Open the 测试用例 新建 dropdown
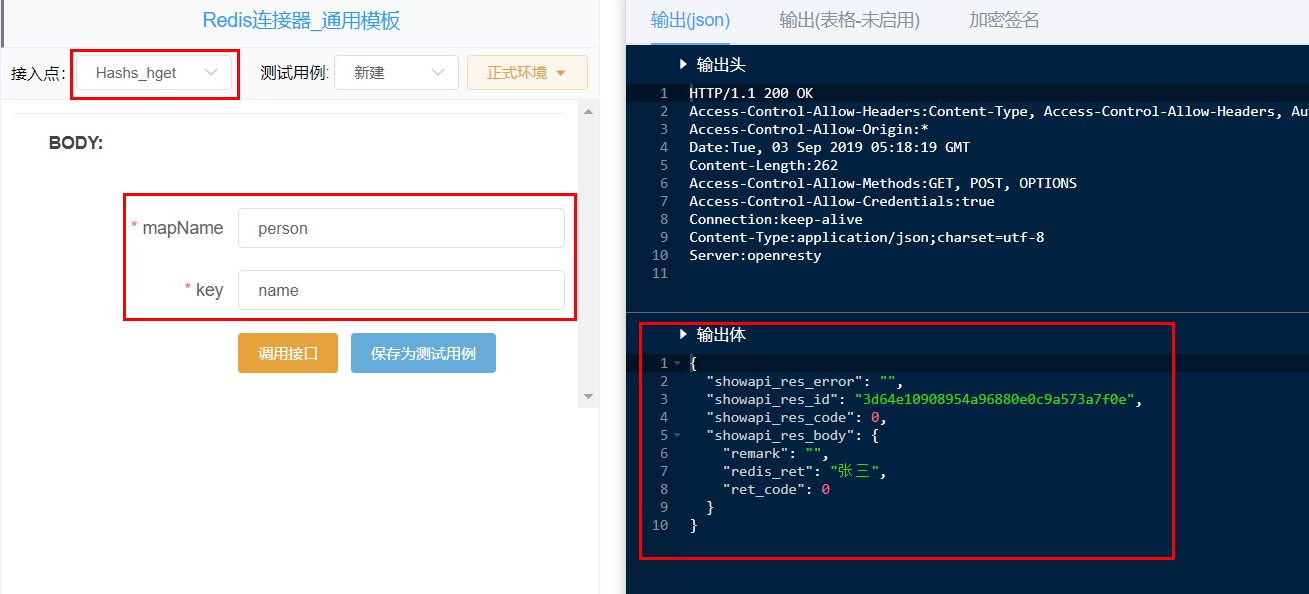1309x594 pixels. pyautogui.click(x=396, y=73)
